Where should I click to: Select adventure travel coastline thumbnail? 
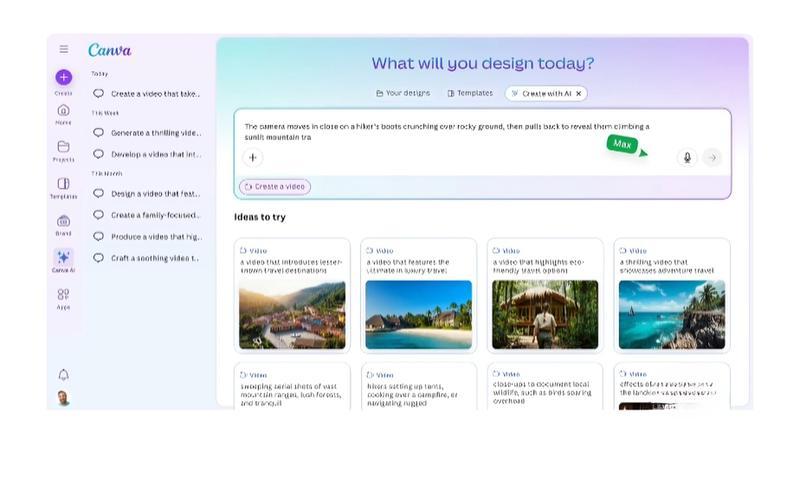click(x=672, y=315)
